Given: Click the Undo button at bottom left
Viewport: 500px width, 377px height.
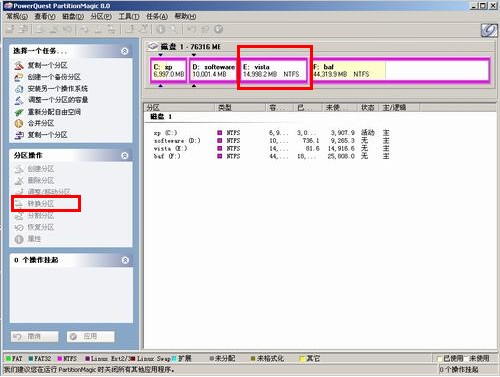Looking at the screenshot, I should pyautogui.click(x=35, y=336).
